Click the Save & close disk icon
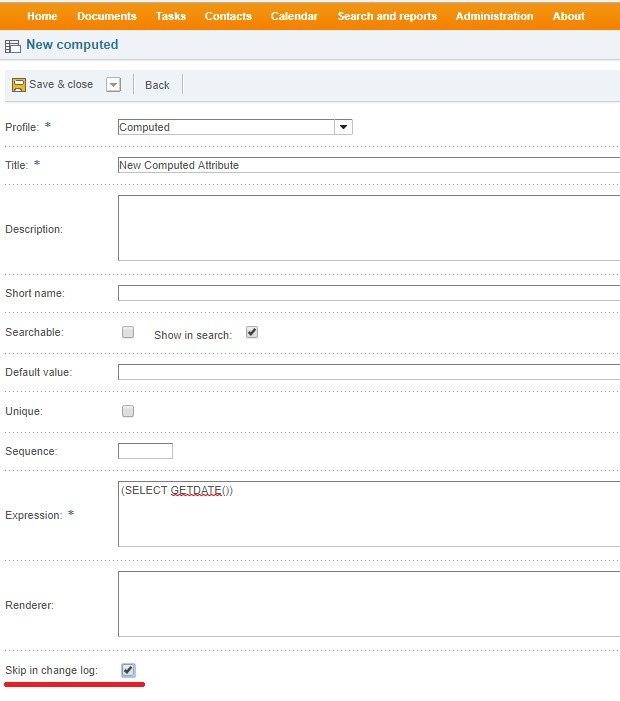 point(18,85)
